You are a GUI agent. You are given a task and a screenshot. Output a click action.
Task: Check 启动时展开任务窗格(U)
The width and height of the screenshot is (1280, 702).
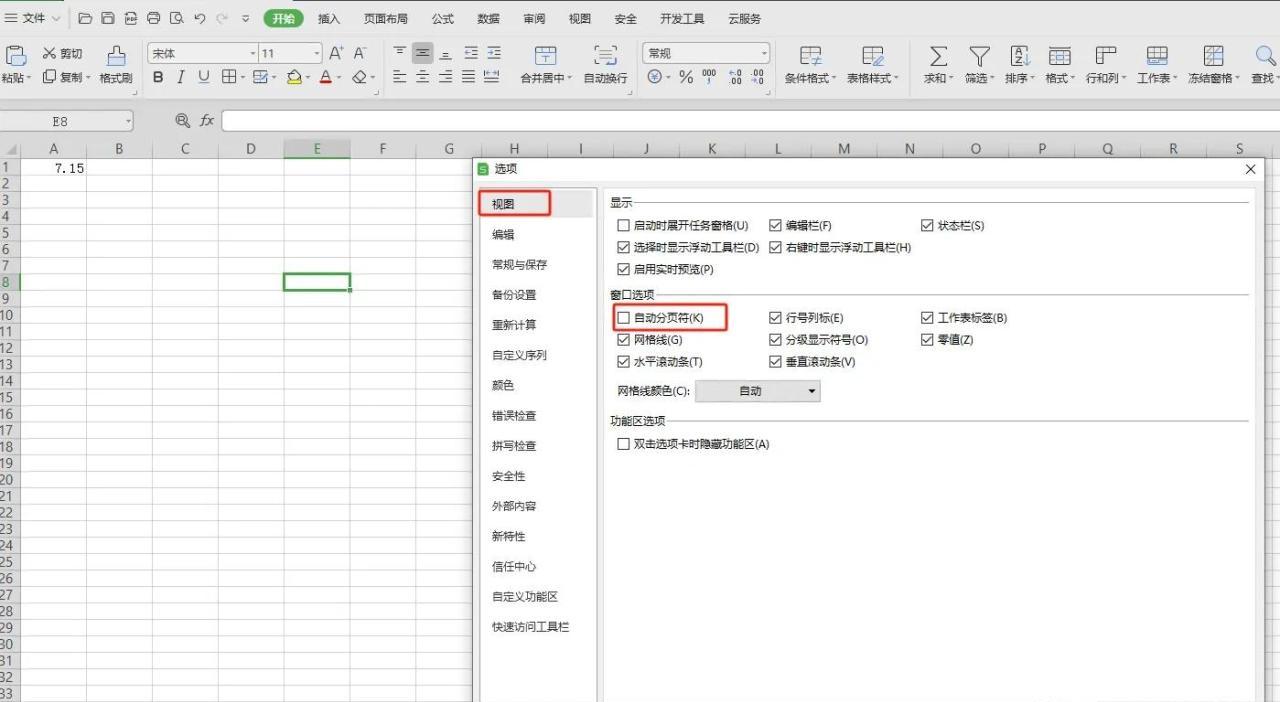(624, 226)
